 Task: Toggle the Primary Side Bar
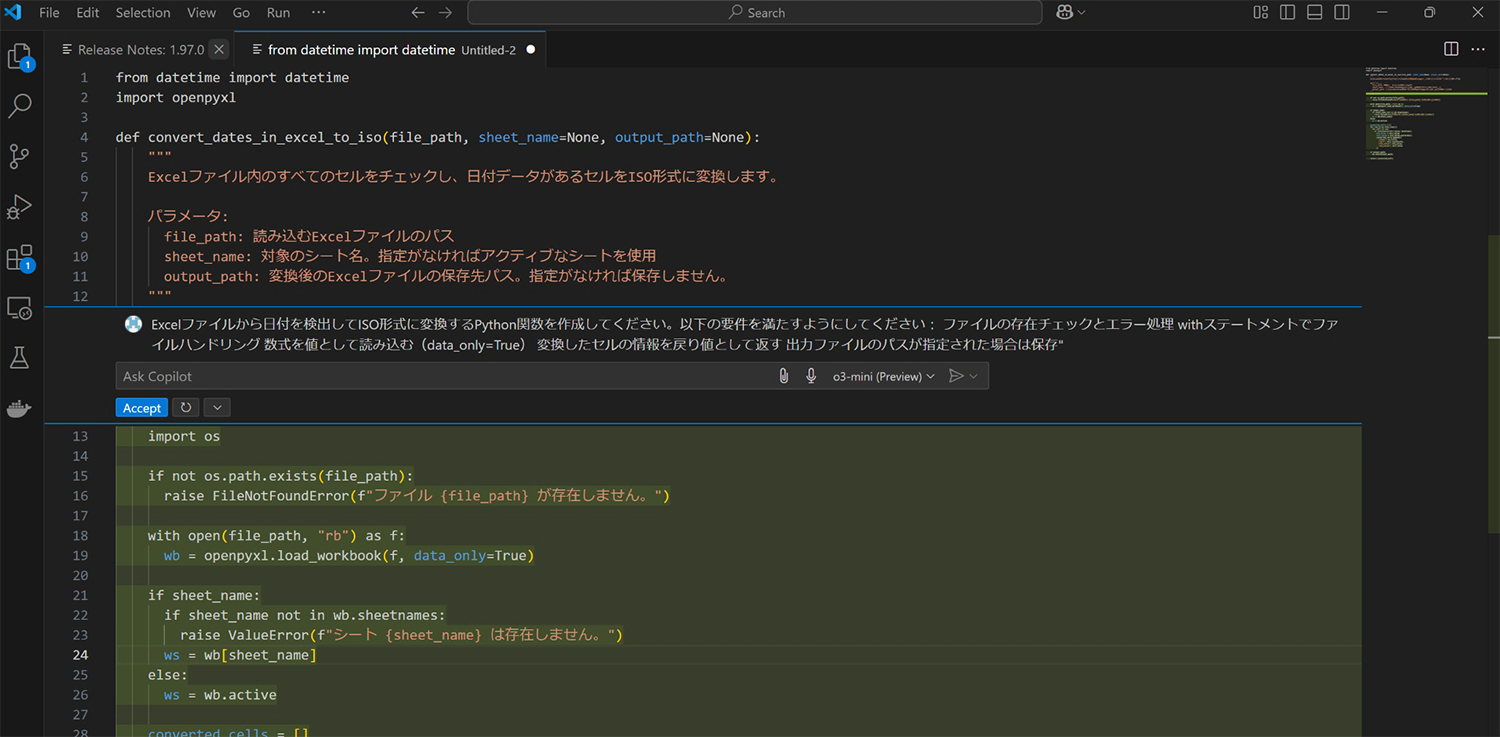(x=1288, y=13)
